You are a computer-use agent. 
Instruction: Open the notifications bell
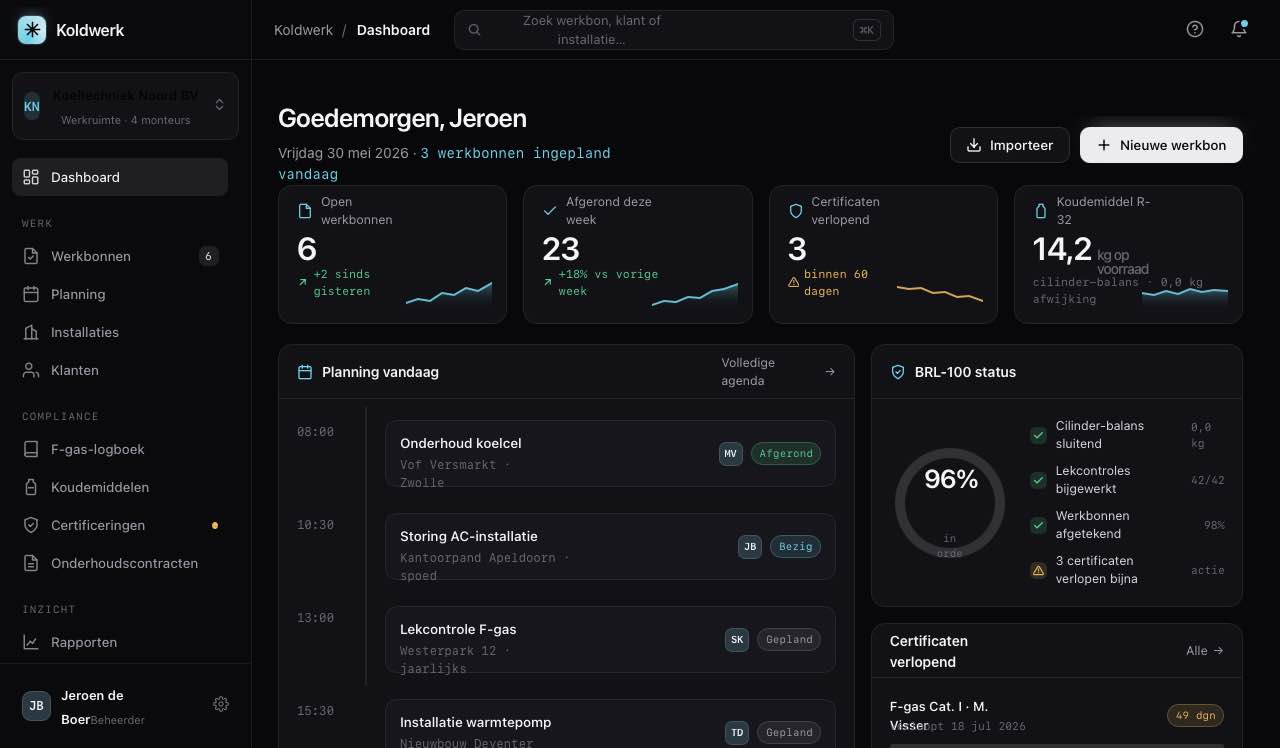pyautogui.click(x=1239, y=29)
